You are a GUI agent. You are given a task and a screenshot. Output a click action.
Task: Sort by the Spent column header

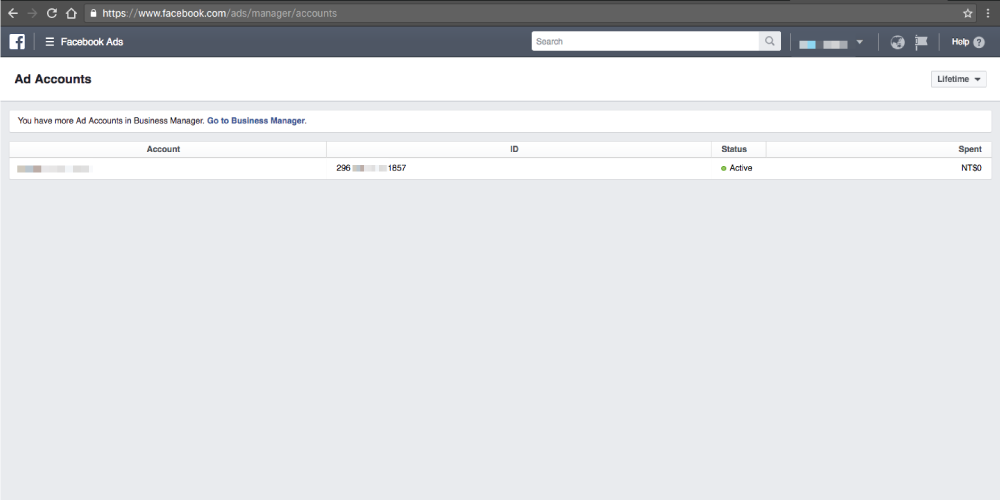(x=970, y=149)
